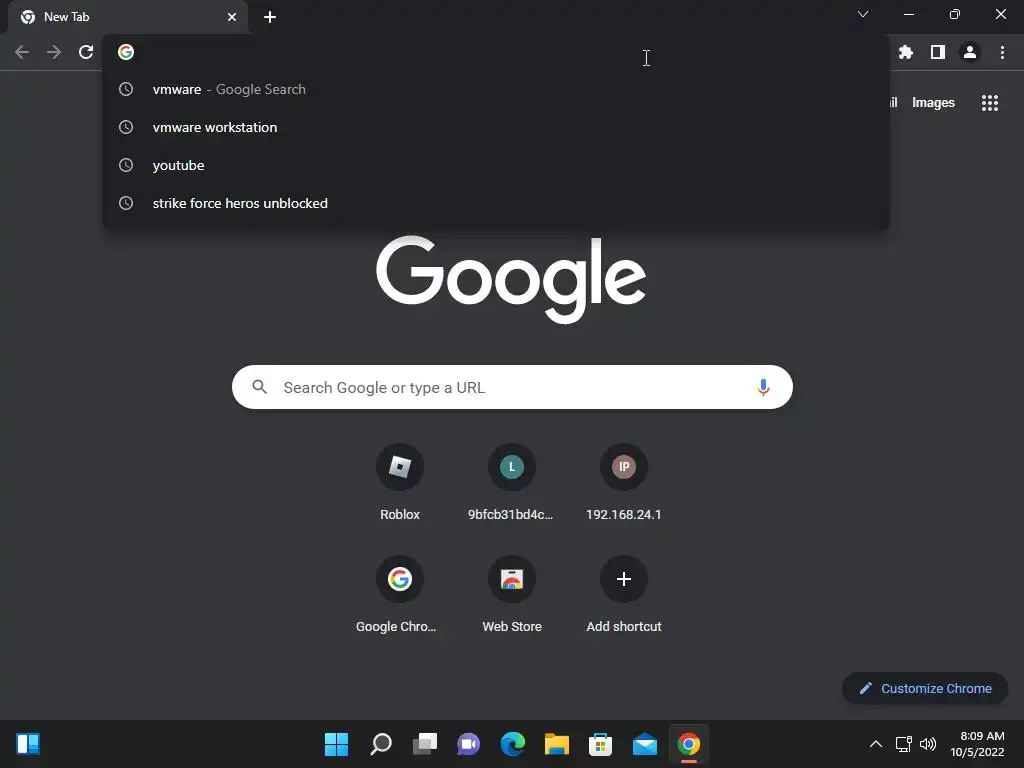This screenshot has width=1024, height=768.
Task: Choose vmware Google Search suggestion
Action: 496,89
